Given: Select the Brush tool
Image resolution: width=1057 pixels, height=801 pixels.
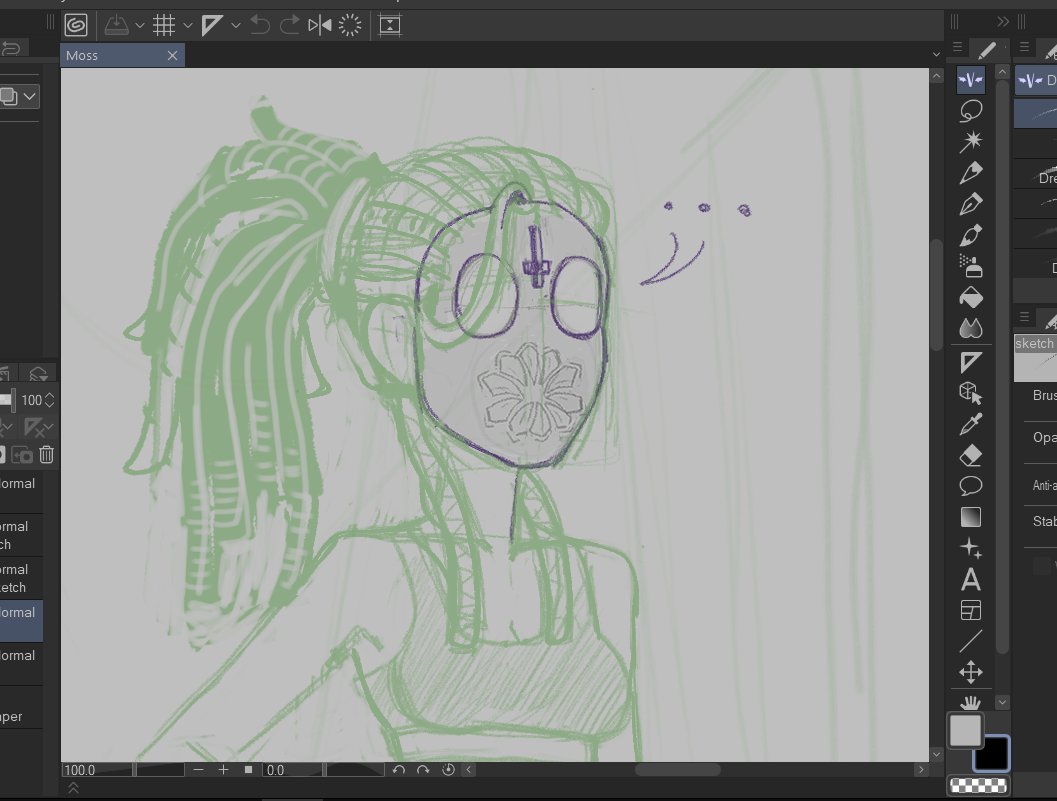Looking at the screenshot, I should [x=971, y=235].
